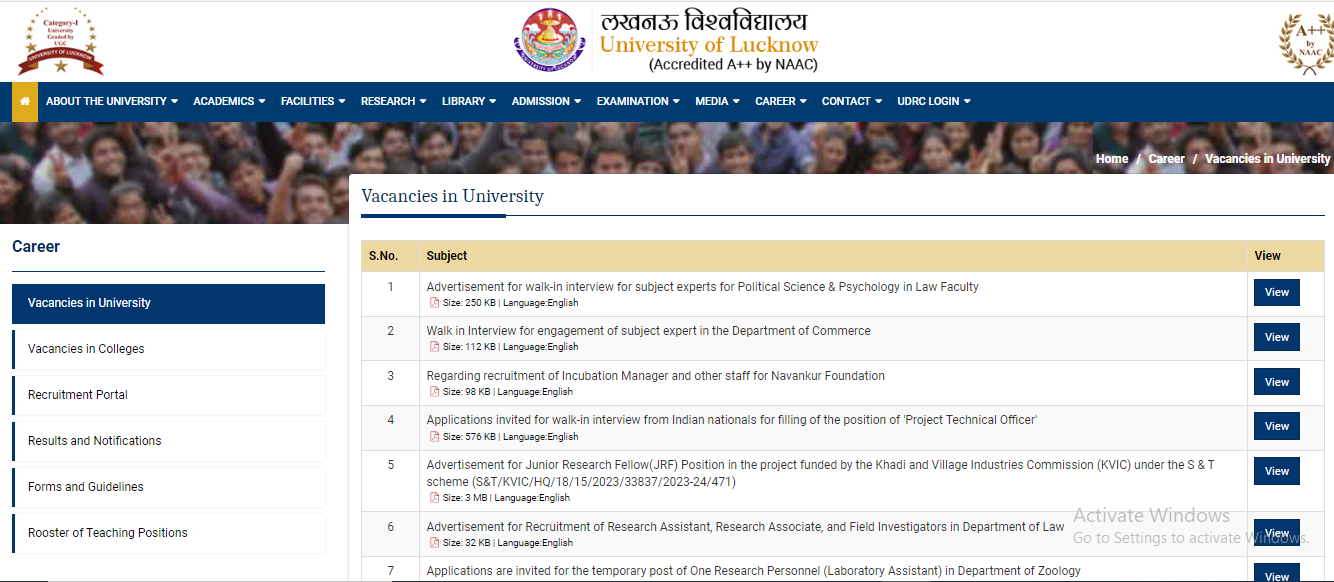Click View button for Laboratory Assistant Zoology row

click(x=1277, y=575)
